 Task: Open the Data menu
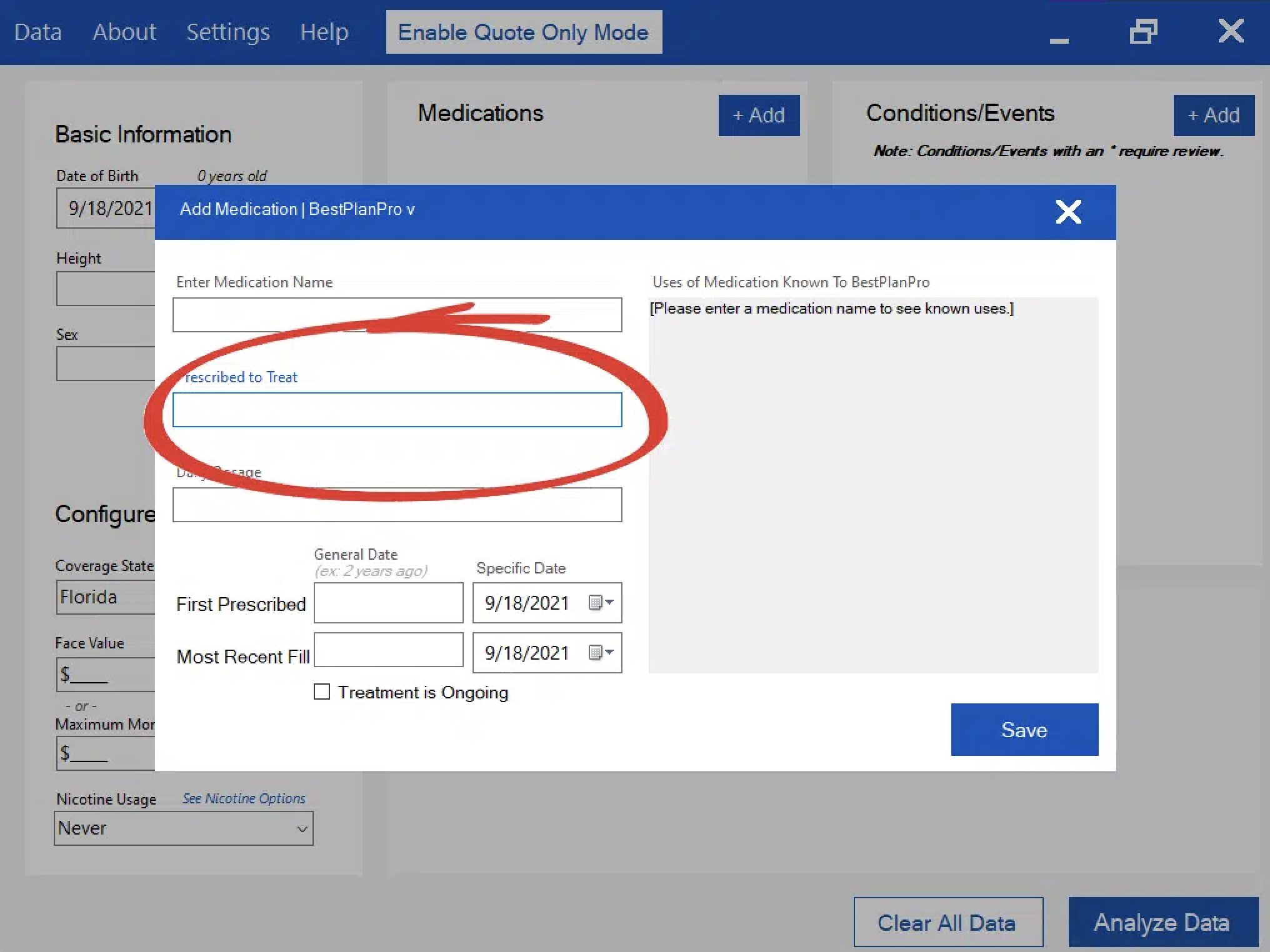coord(38,32)
